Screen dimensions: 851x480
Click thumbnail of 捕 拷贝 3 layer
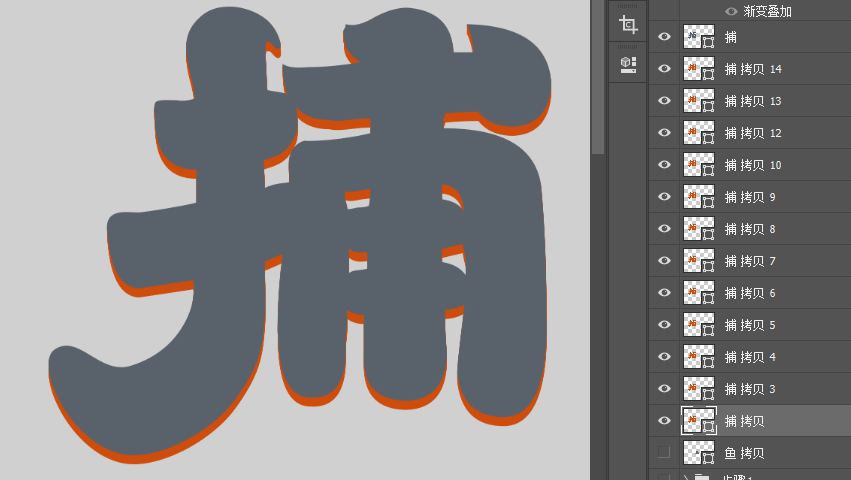tap(699, 389)
